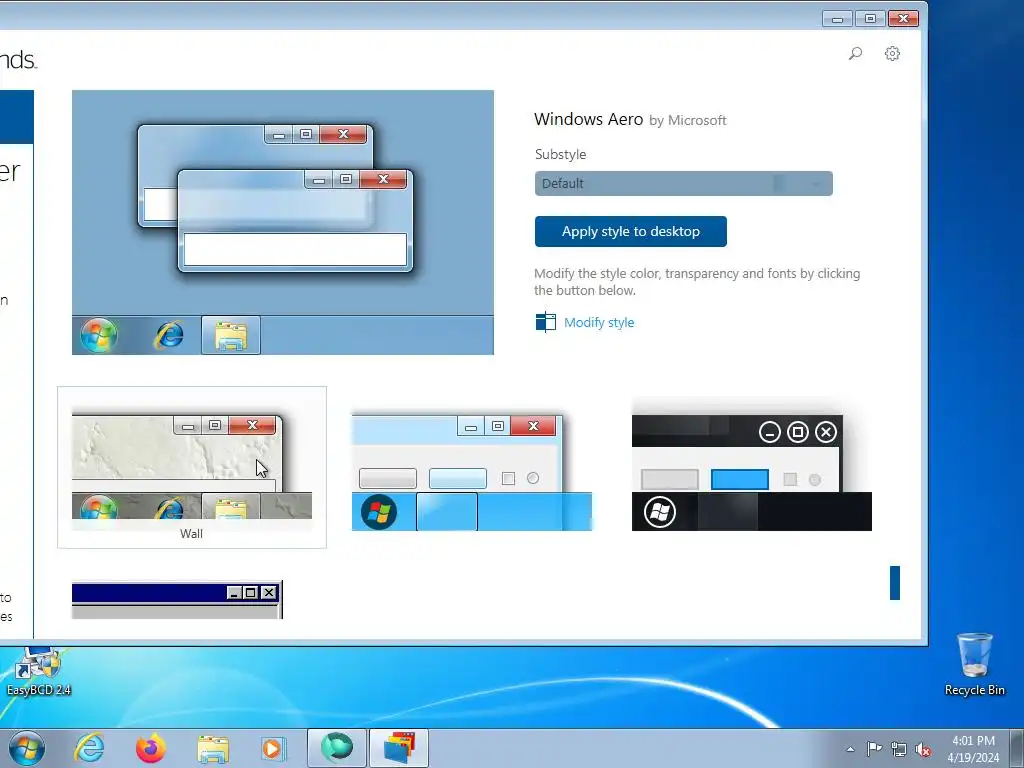The width and height of the screenshot is (1024, 768).
Task: Select the Recycle Bin desktop icon
Action: [x=974, y=664]
